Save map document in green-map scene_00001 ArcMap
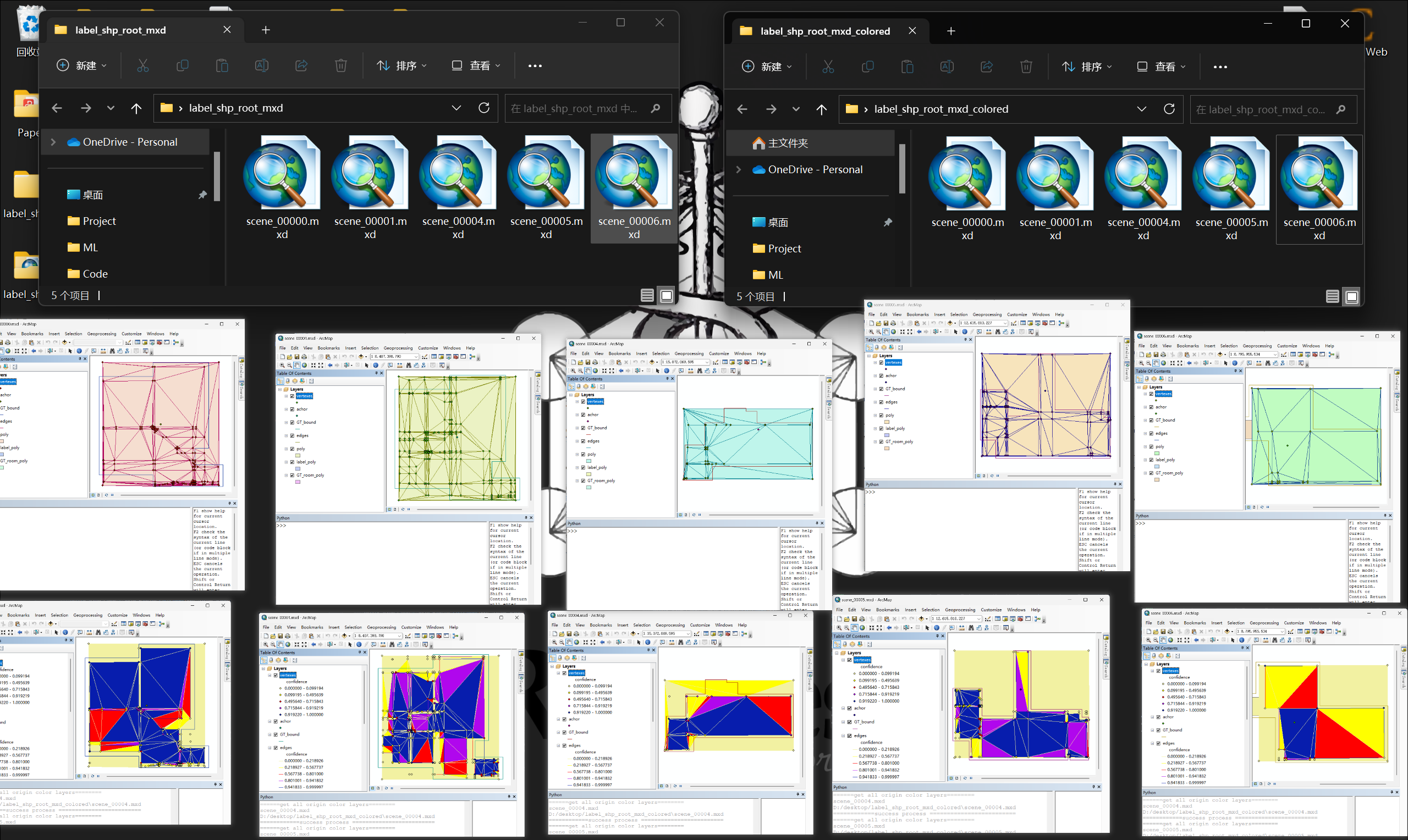This screenshot has width=1408, height=840. 296,357
